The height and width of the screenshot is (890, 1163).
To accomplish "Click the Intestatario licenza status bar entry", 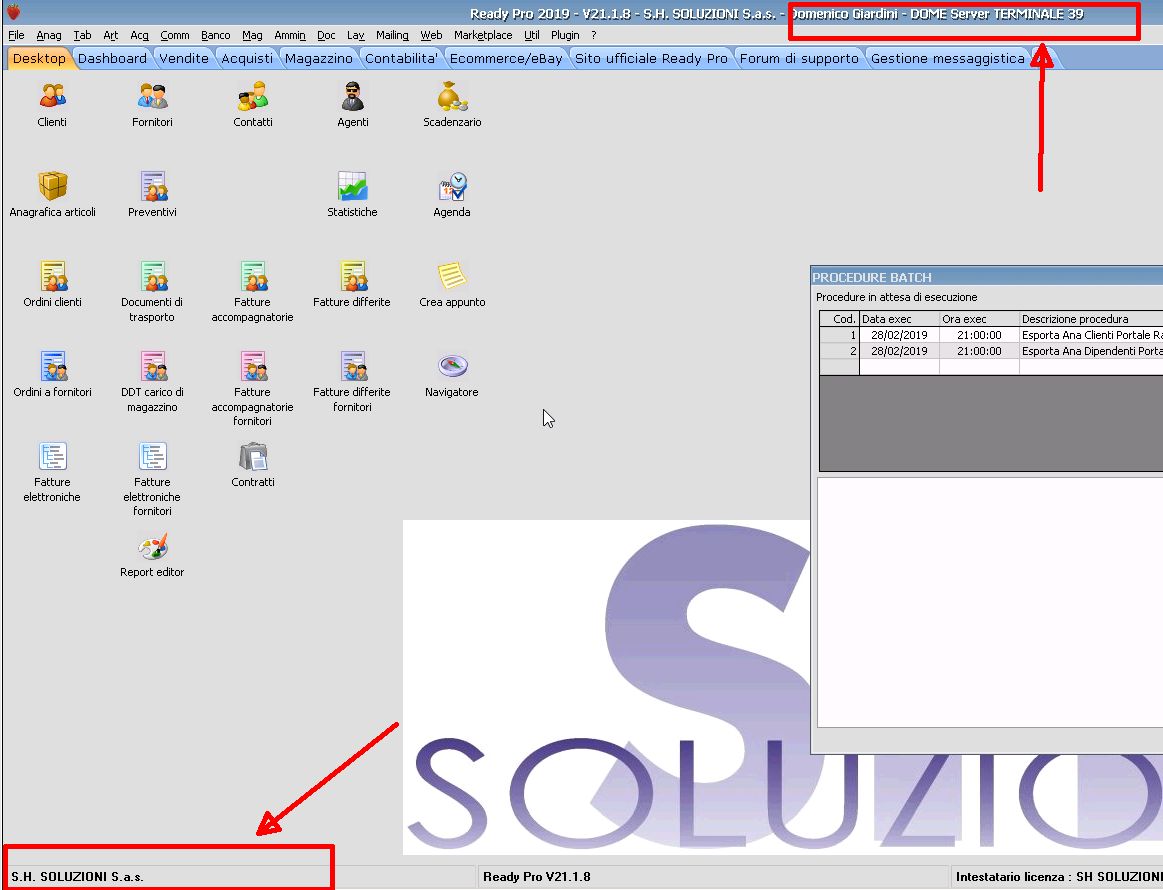I will [1058, 877].
